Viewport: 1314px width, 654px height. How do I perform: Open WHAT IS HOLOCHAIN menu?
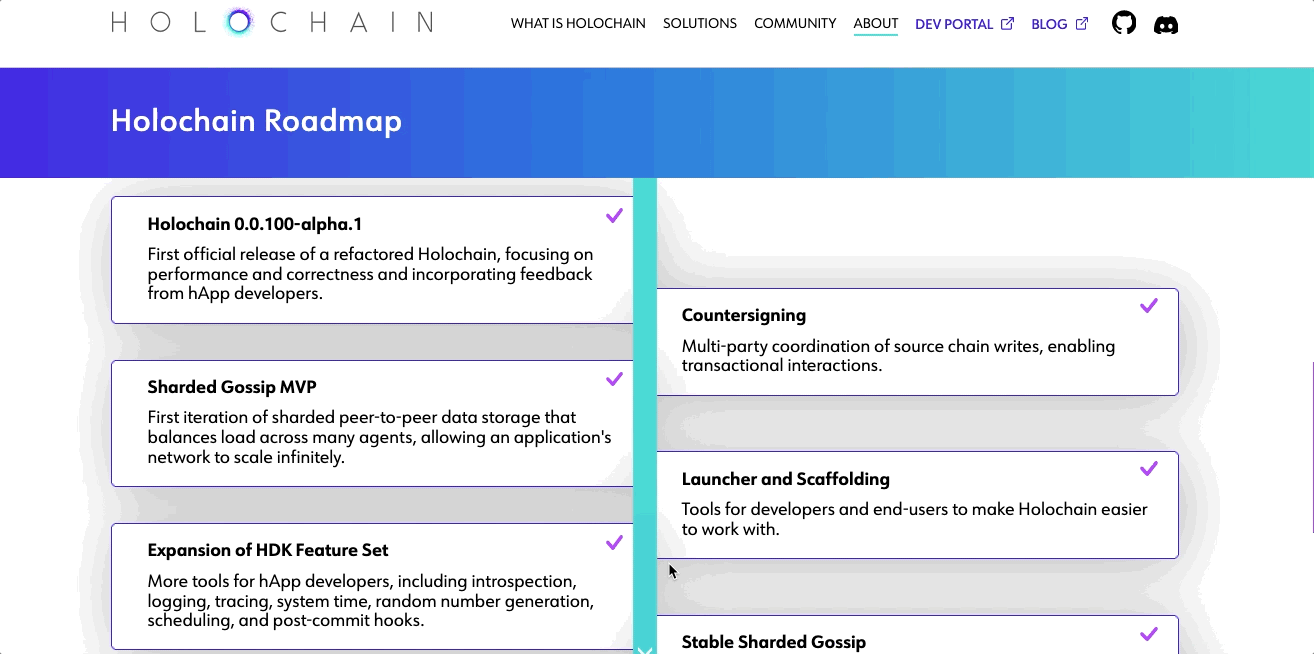tap(578, 23)
